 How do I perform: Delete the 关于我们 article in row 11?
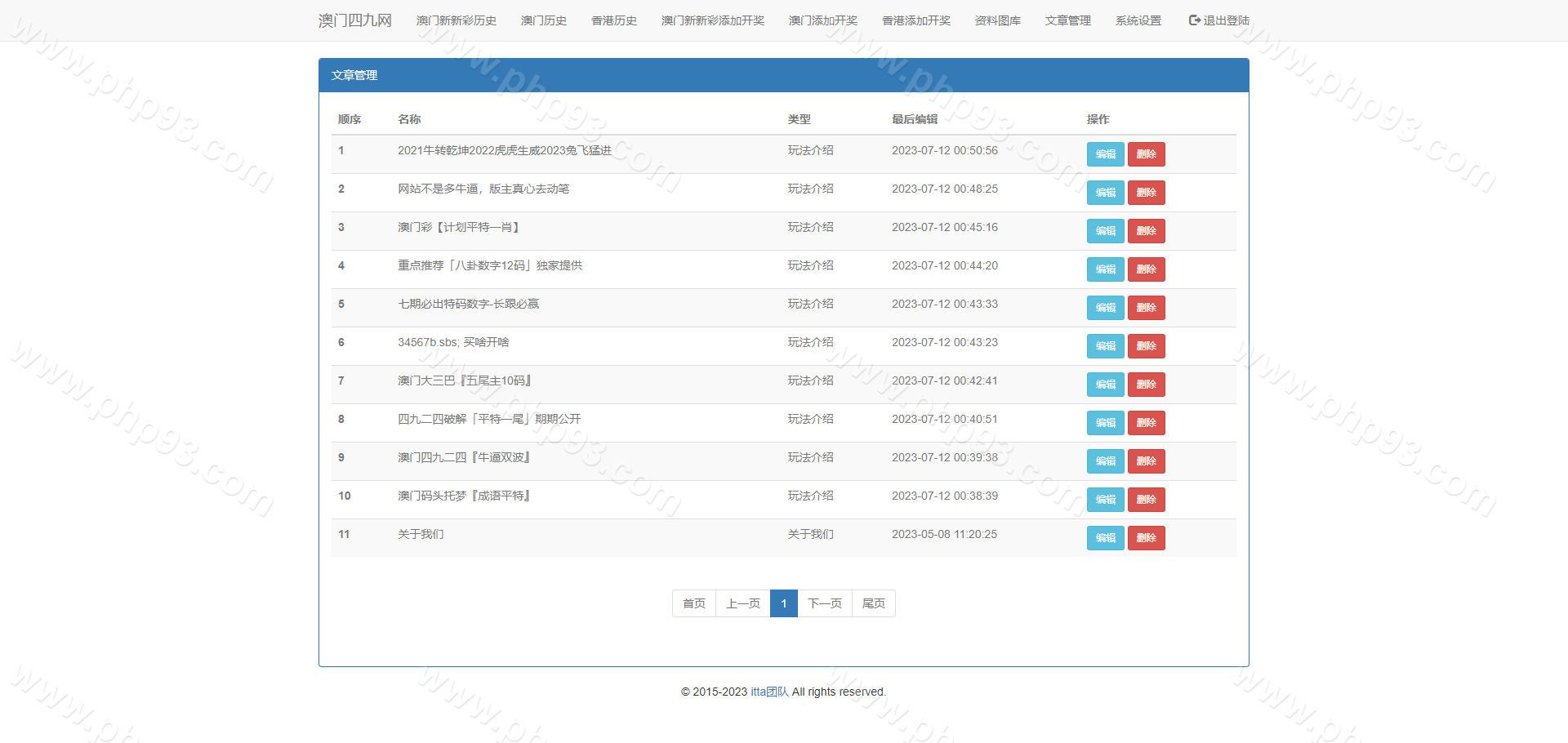pos(1146,538)
